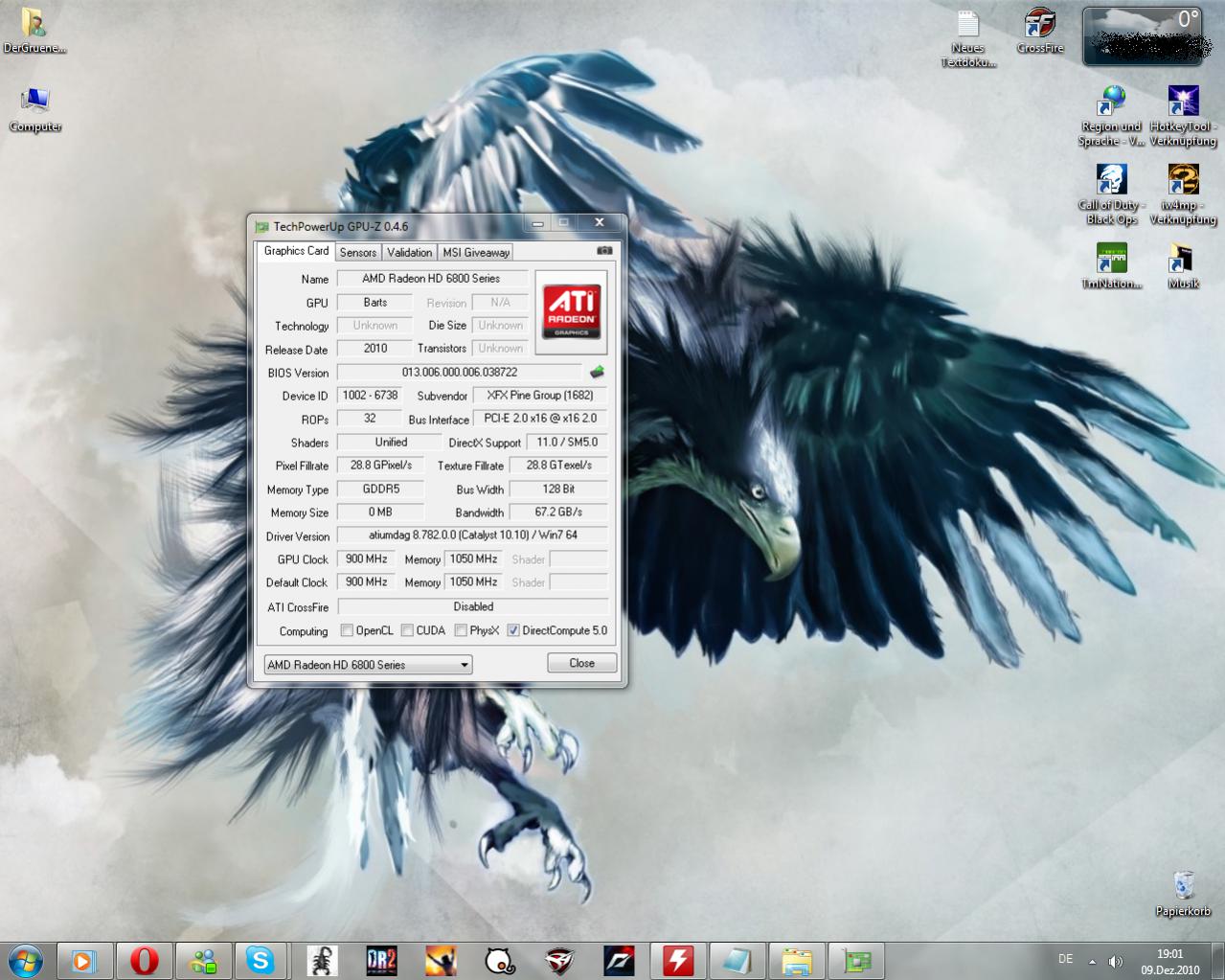This screenshot has width=1225, height=980.
Task: Click the GPU-Z title bar app icon
Action: [261, 227]
